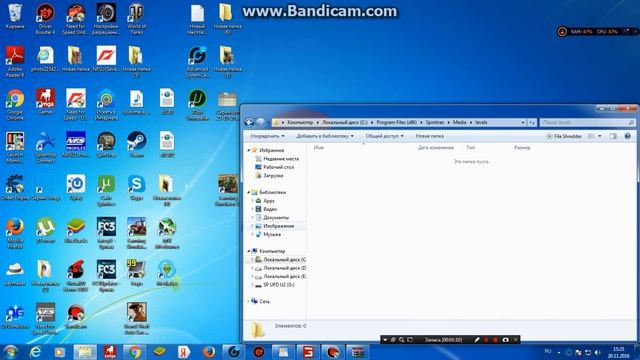Click Media in the address breadcrumb
This screenshot has width=640, height=360.
[x=459, y=122]
